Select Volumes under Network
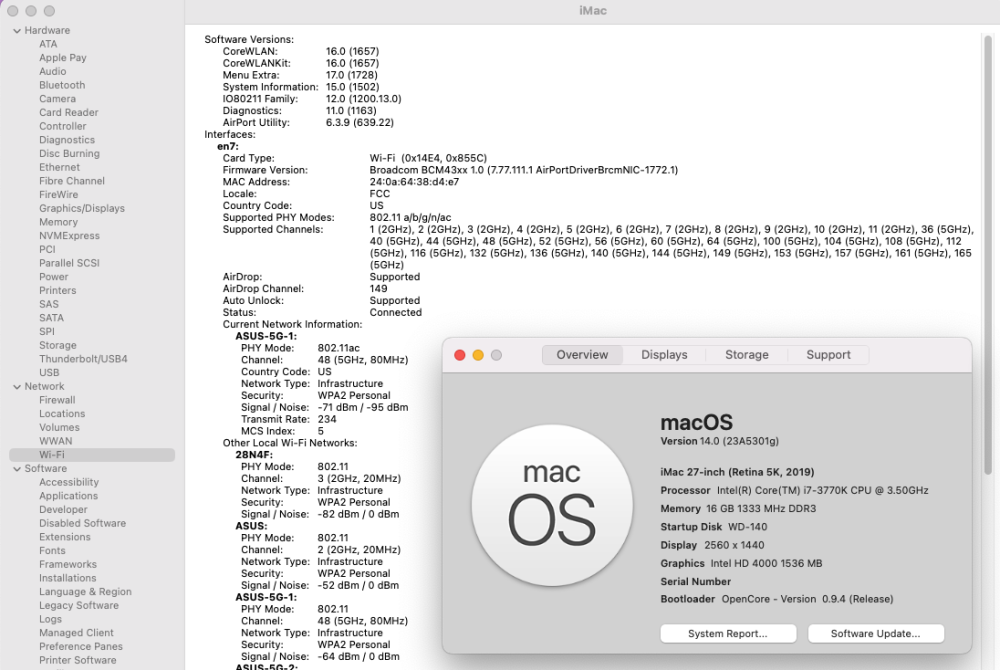The image size is (1000, 670). pyautogui.click(x=59, y=428)
